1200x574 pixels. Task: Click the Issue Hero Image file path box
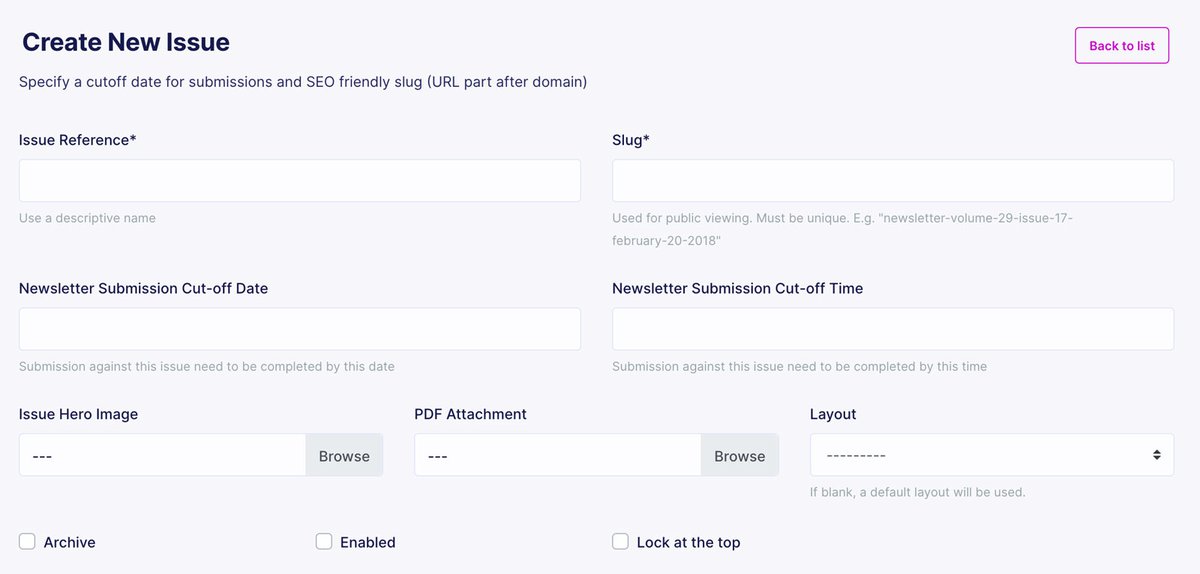click(162, 455)
